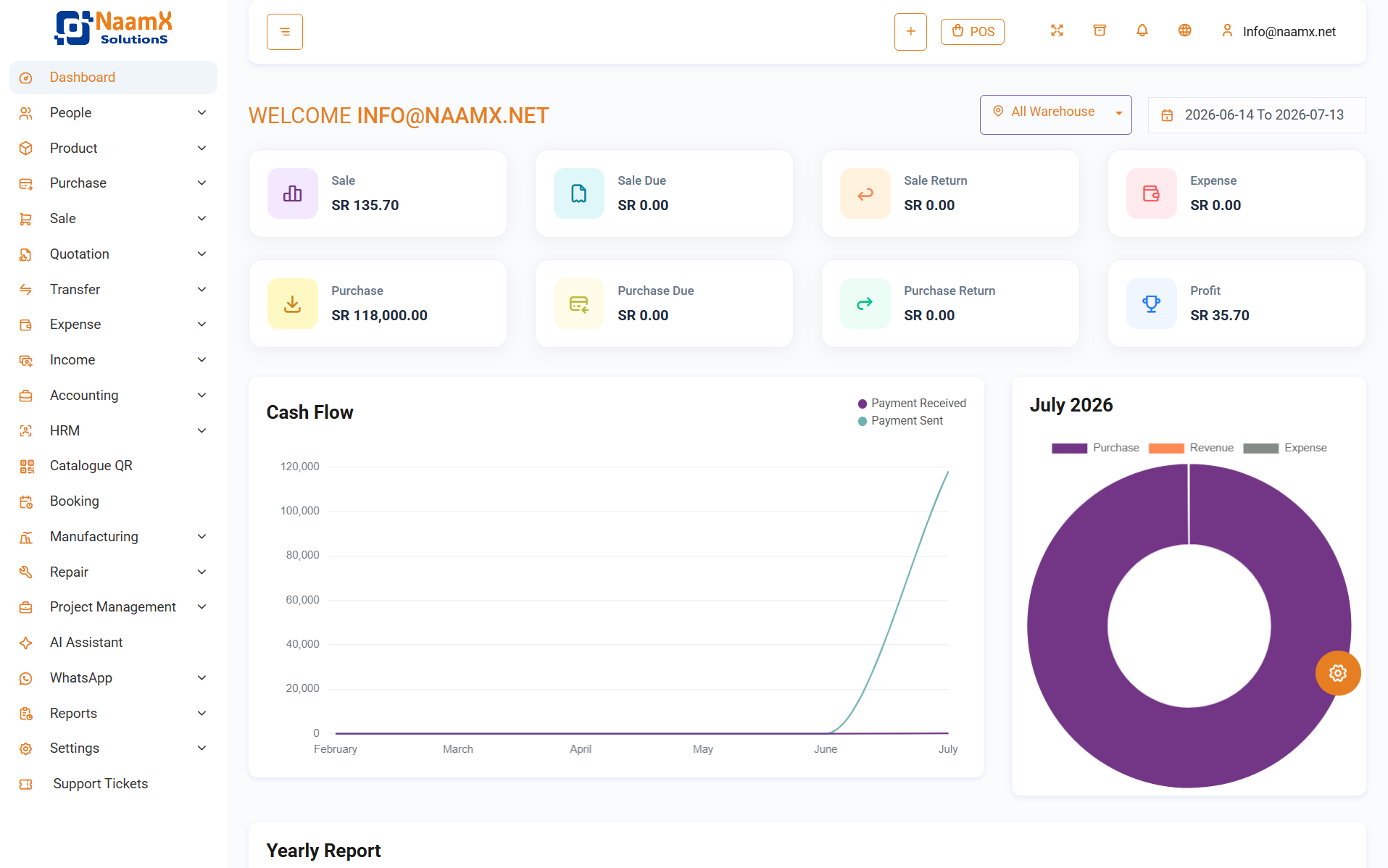Click the orange floating settings gear button
This screenshot has height=868, width=1388.
click(x=1338, y=673)
